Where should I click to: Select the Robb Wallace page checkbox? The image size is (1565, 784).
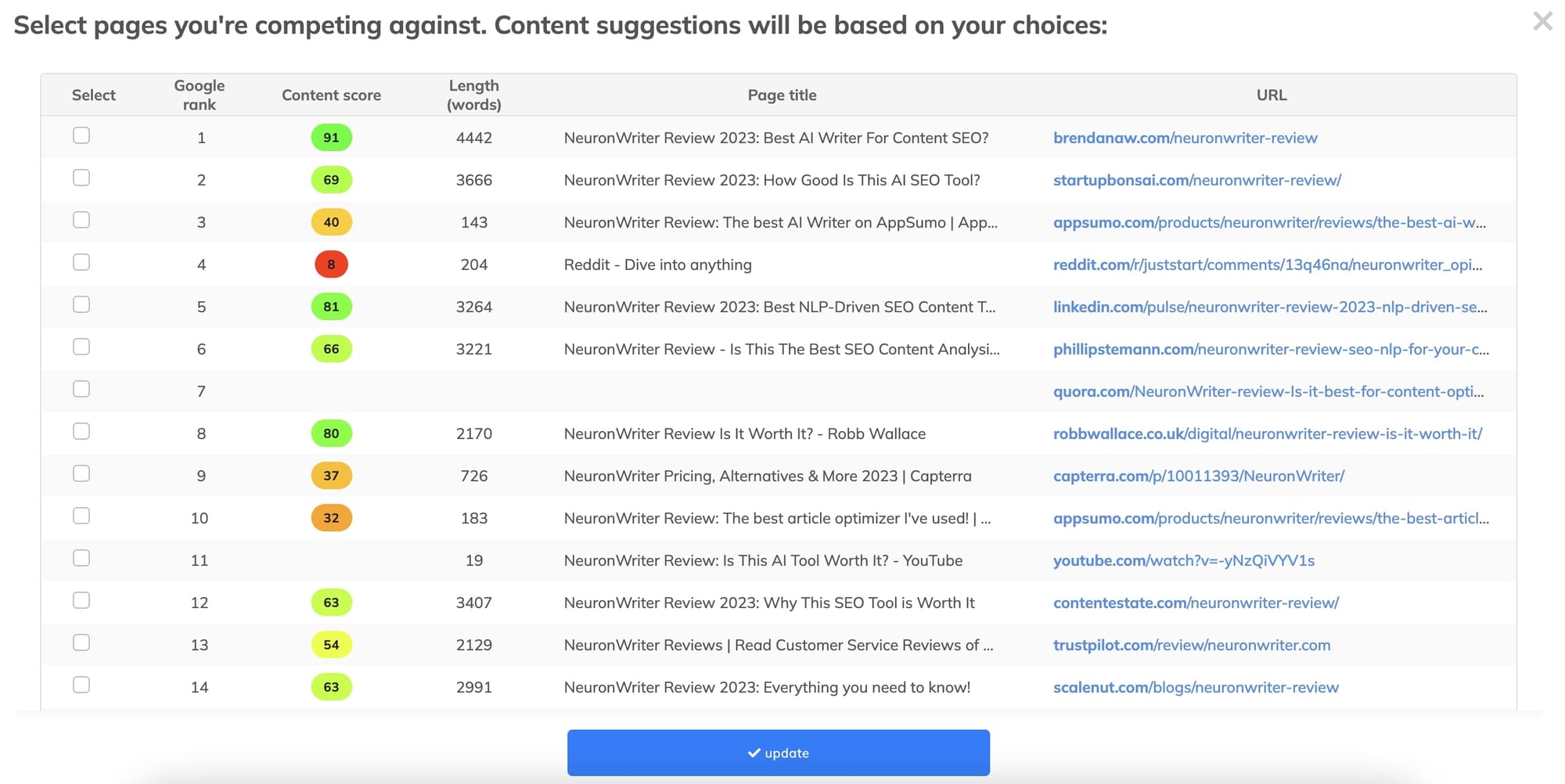point(81,431)
